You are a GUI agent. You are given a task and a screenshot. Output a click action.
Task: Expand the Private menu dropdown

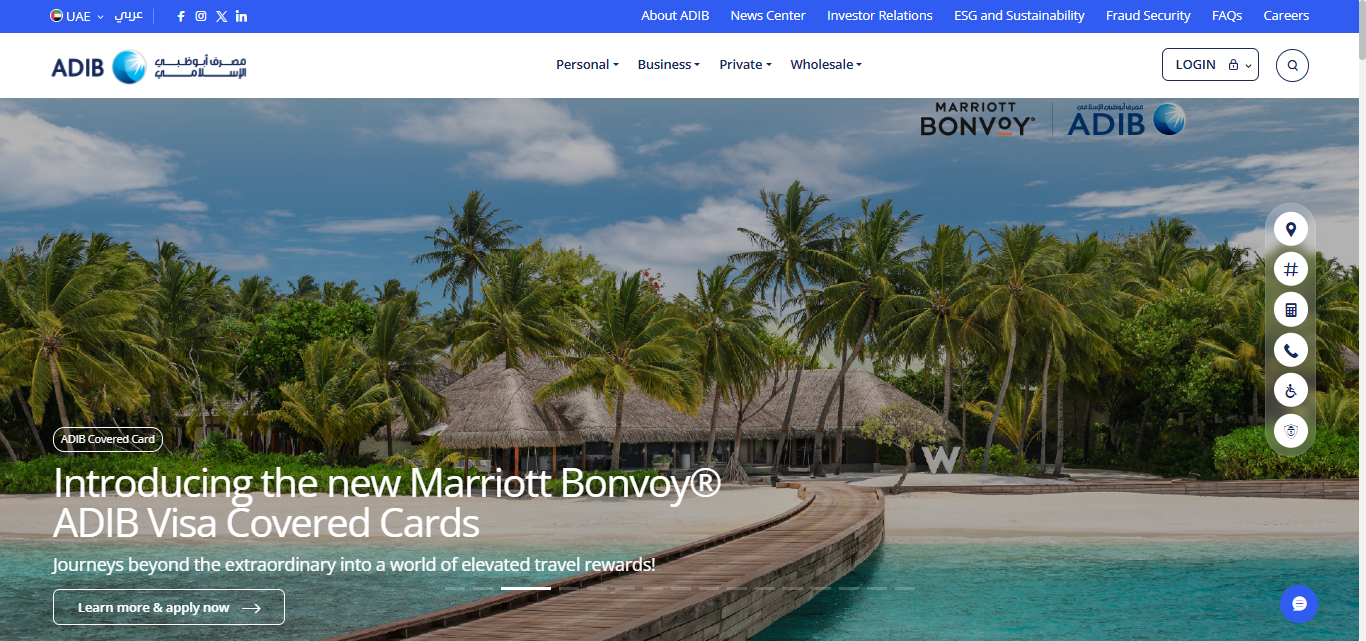pyautogui.click(x=745, y=65)
